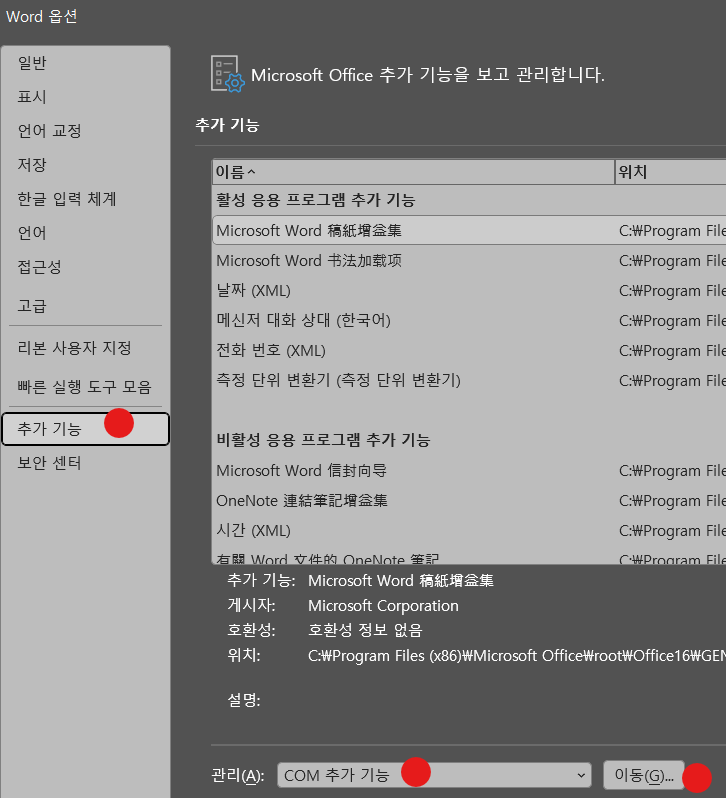Select Microsoft Word 信封向导 inactive add-in
Image resolution: width=726 pixels, height=798 pixels.
pos(469,471)
